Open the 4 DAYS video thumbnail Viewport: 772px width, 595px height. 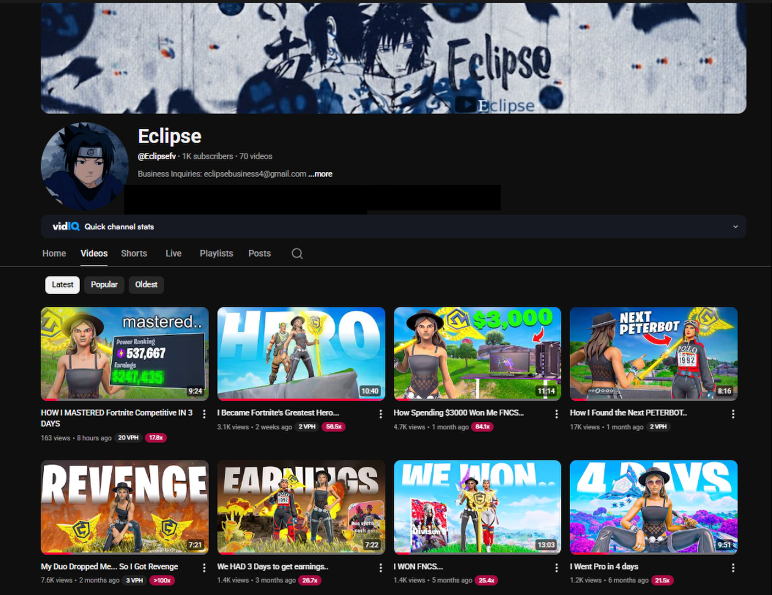coord(653,507)
